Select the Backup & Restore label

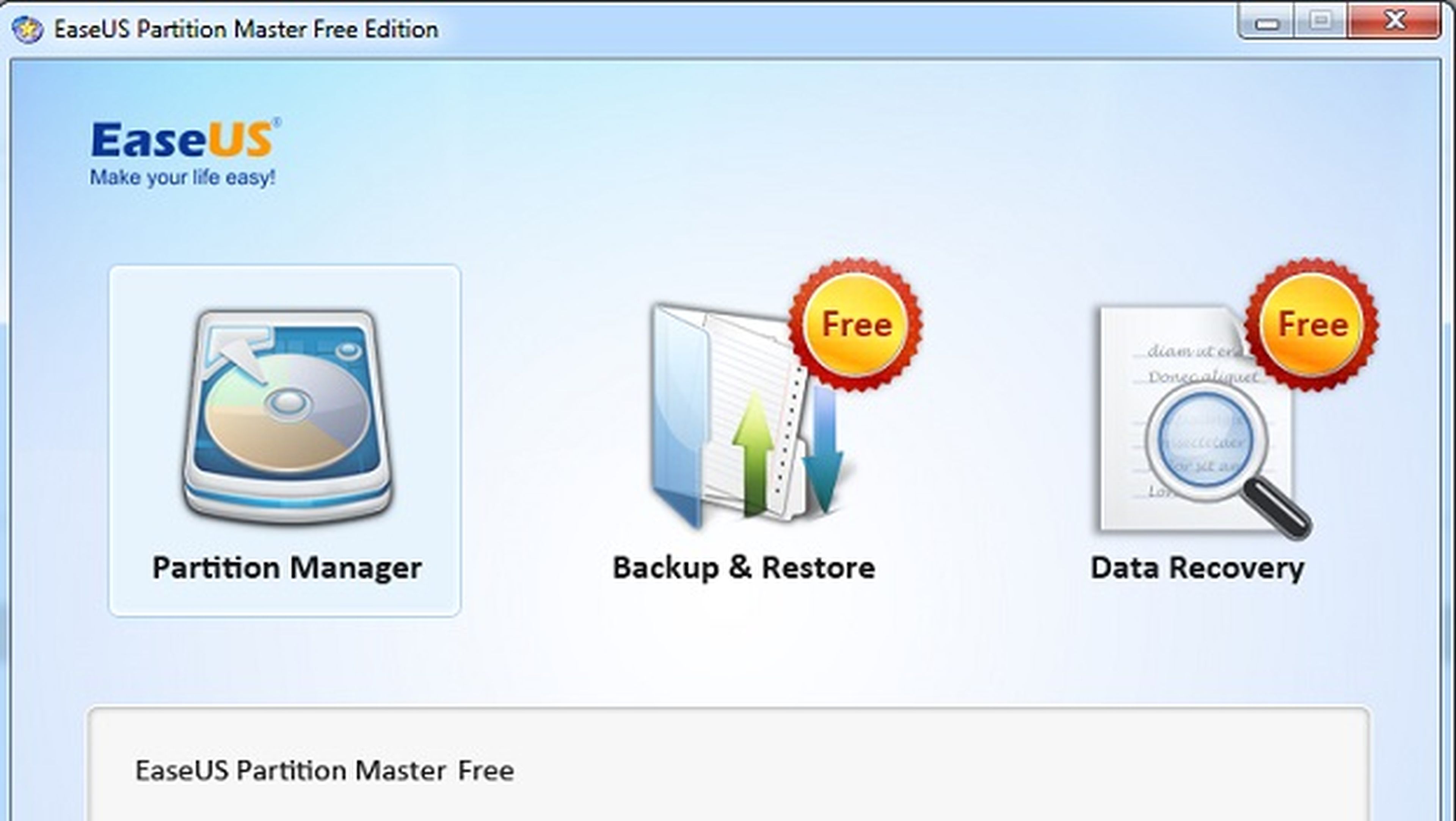point(744,568)
